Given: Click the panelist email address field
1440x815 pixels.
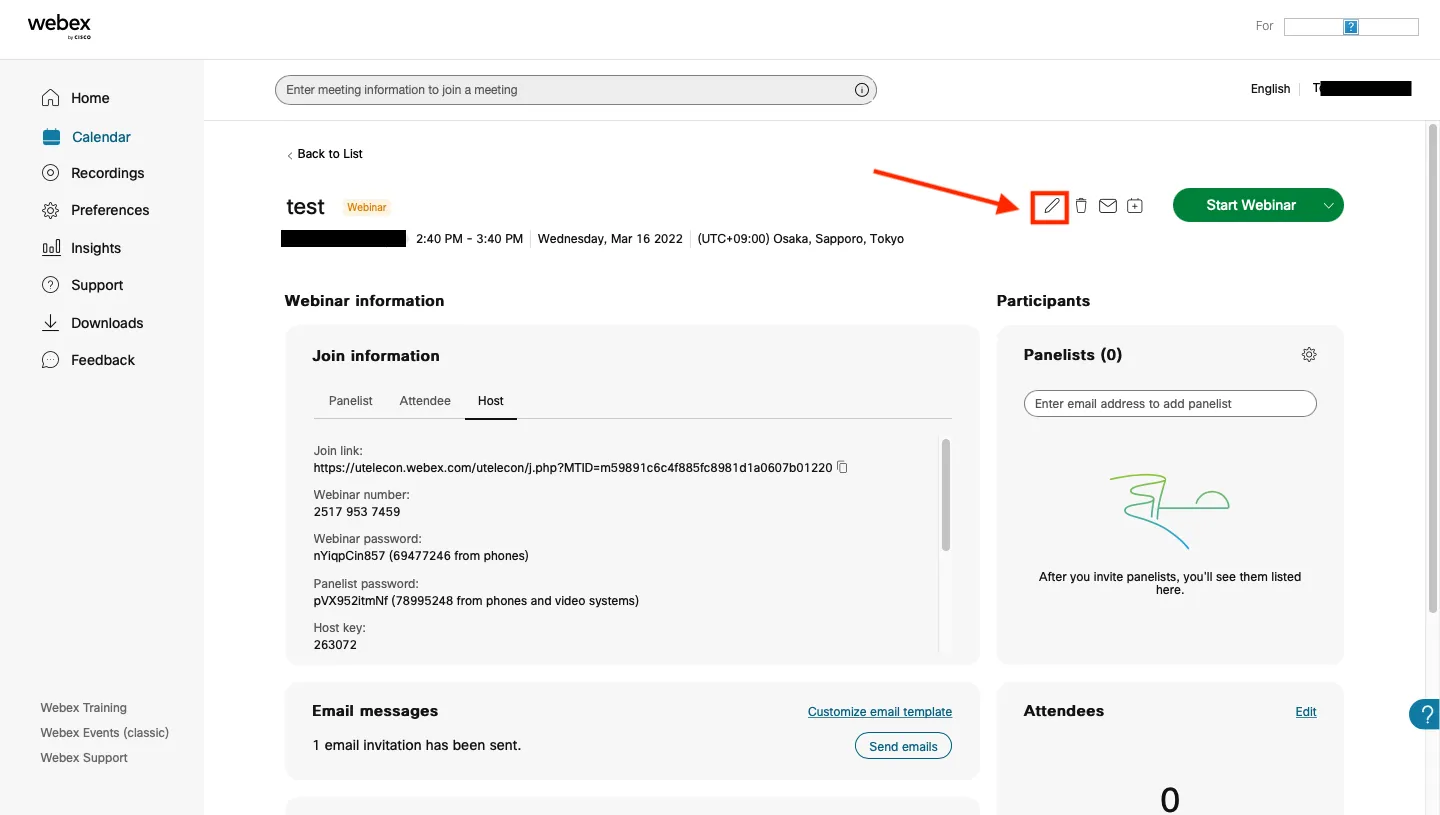Looking at the screenshot, I should (x=1170, y=404).
